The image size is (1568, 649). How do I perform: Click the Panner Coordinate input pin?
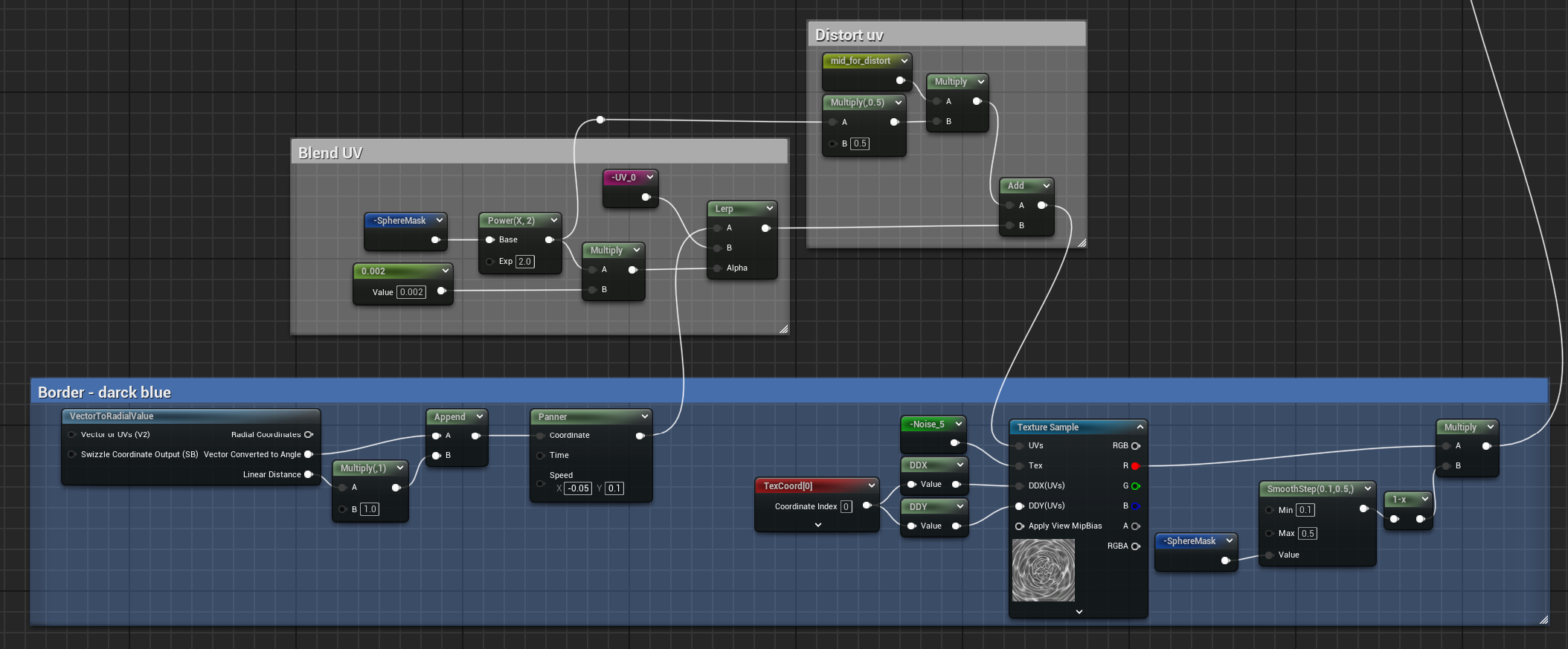pyautogui.click(x=541, y=436)
